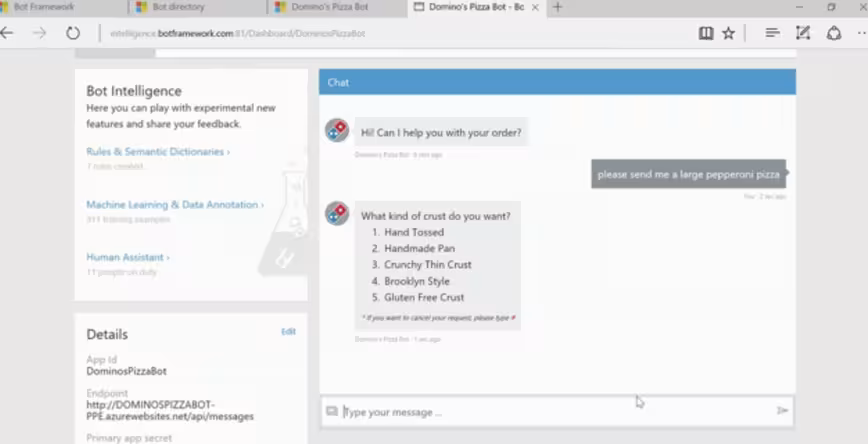Open a new tab with plus icon

tap(557, 7)
